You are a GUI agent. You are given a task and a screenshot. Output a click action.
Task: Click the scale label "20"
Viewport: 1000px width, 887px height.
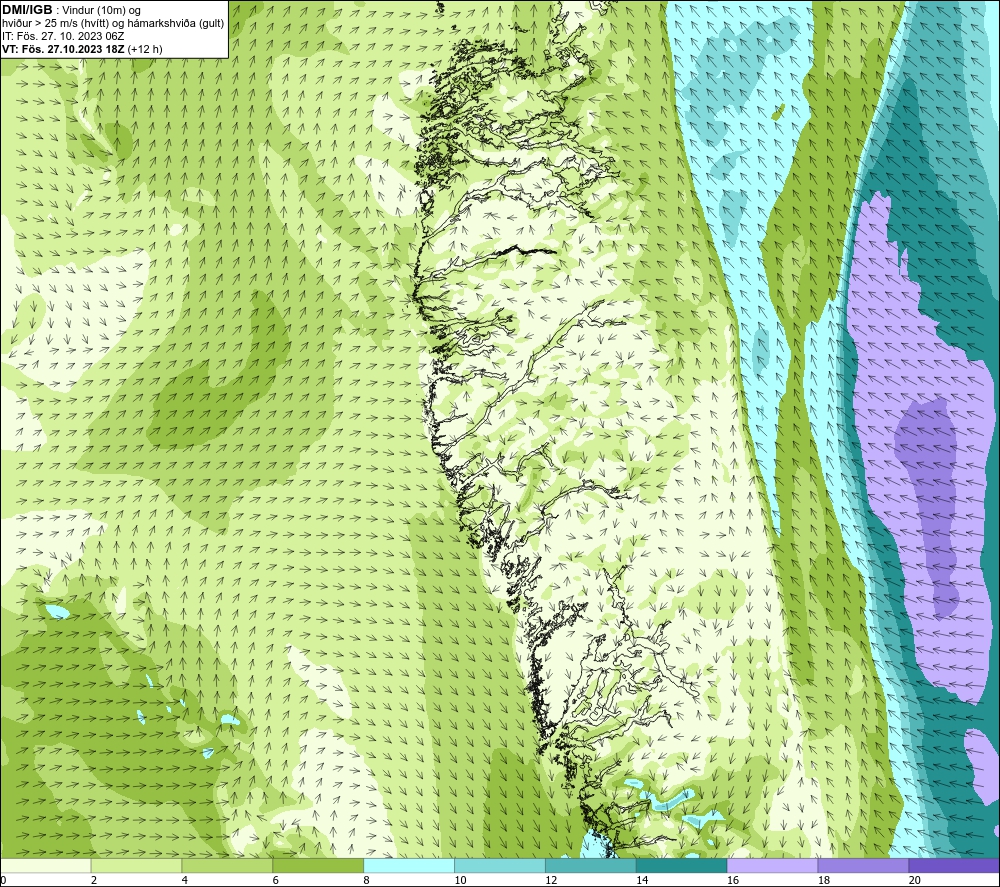[x=915, y=880]
